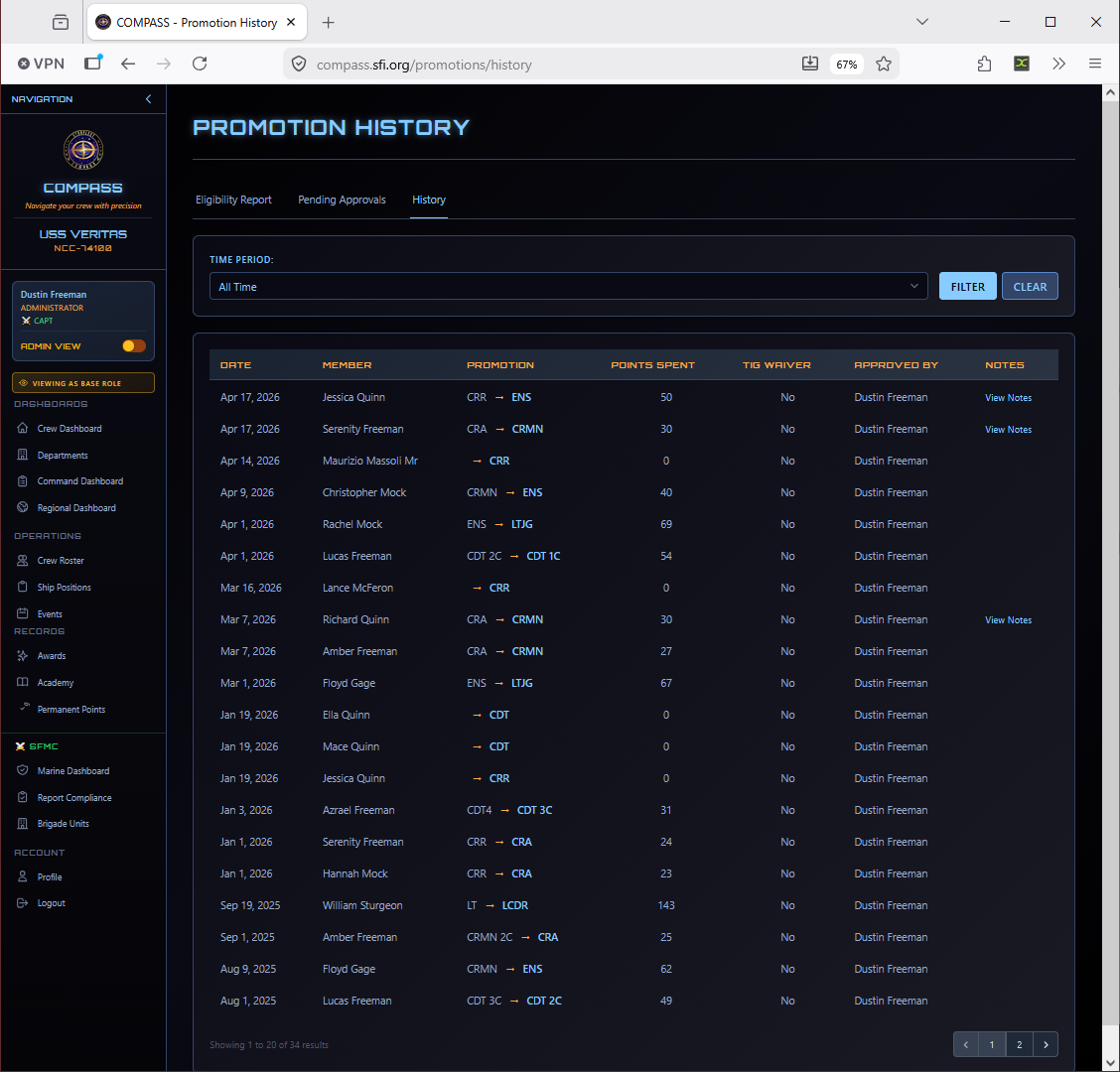Click the FILTER button

967,287
